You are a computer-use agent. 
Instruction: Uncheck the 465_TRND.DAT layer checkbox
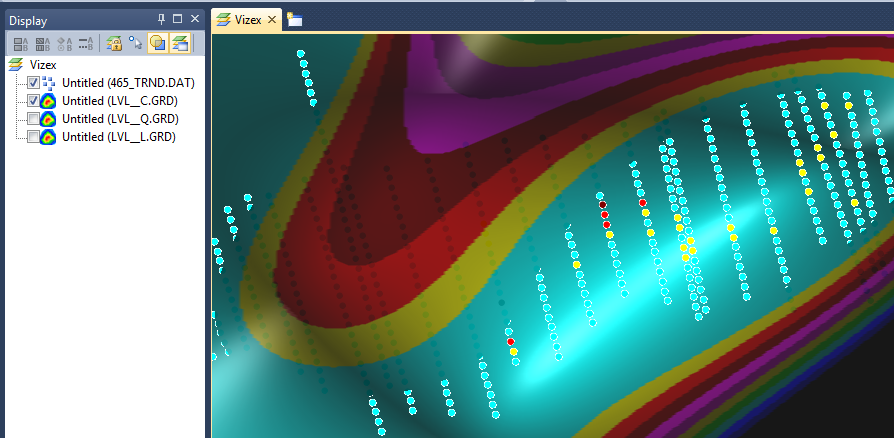34,83
